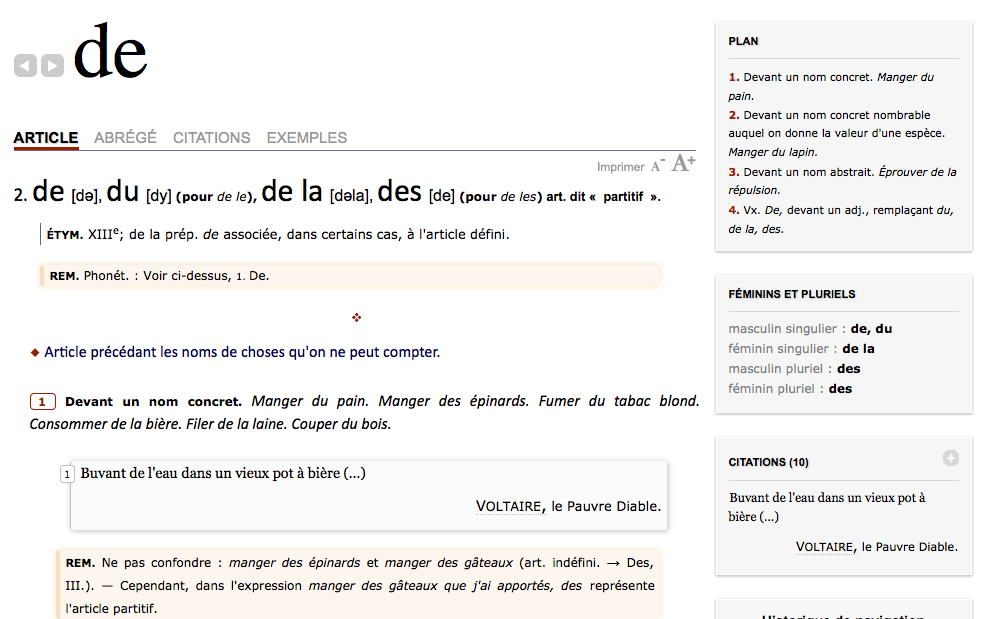The image size is (985, 619).
Task: Go to the previous dictionary entry arrow
Action: click(x=25, y=66)
